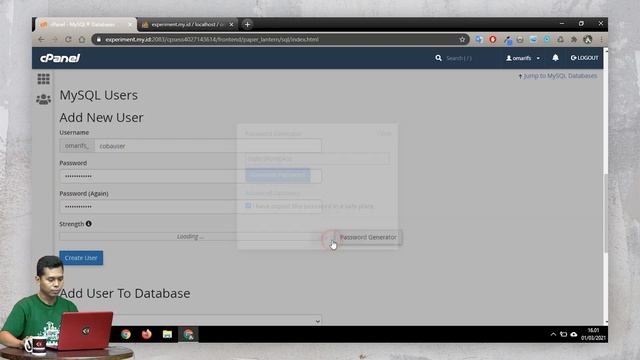This screenshot has height=360, width=640.
Task: Click the Strength info icon
Action: coord(89,224)
